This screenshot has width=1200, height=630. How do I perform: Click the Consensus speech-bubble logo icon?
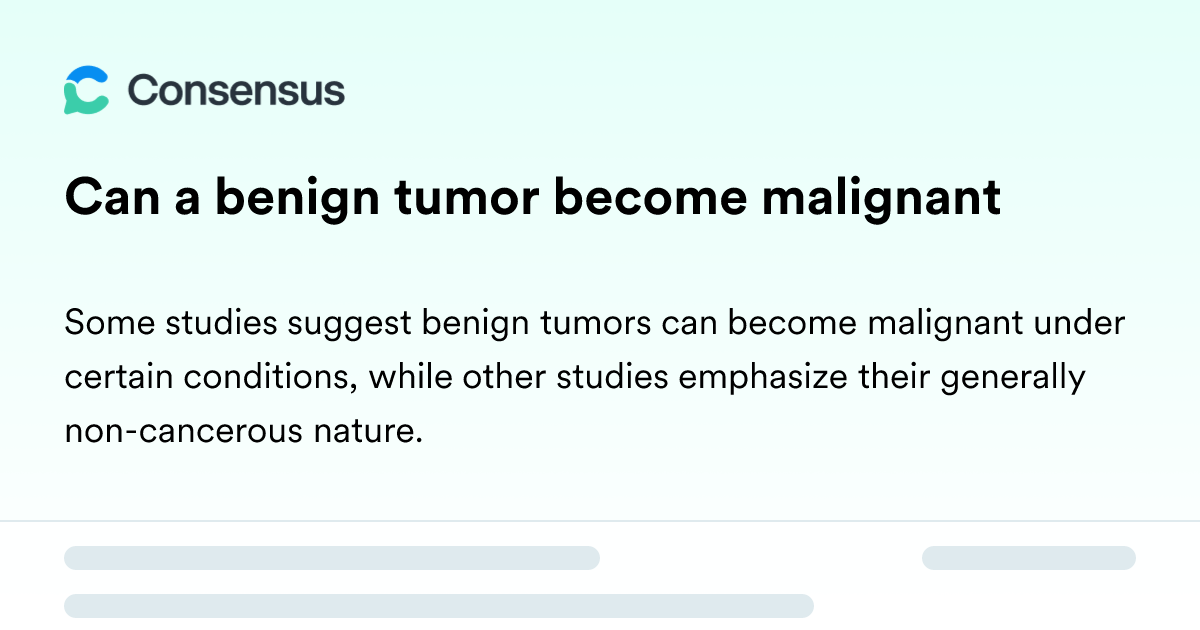click(x=86, y=90)
